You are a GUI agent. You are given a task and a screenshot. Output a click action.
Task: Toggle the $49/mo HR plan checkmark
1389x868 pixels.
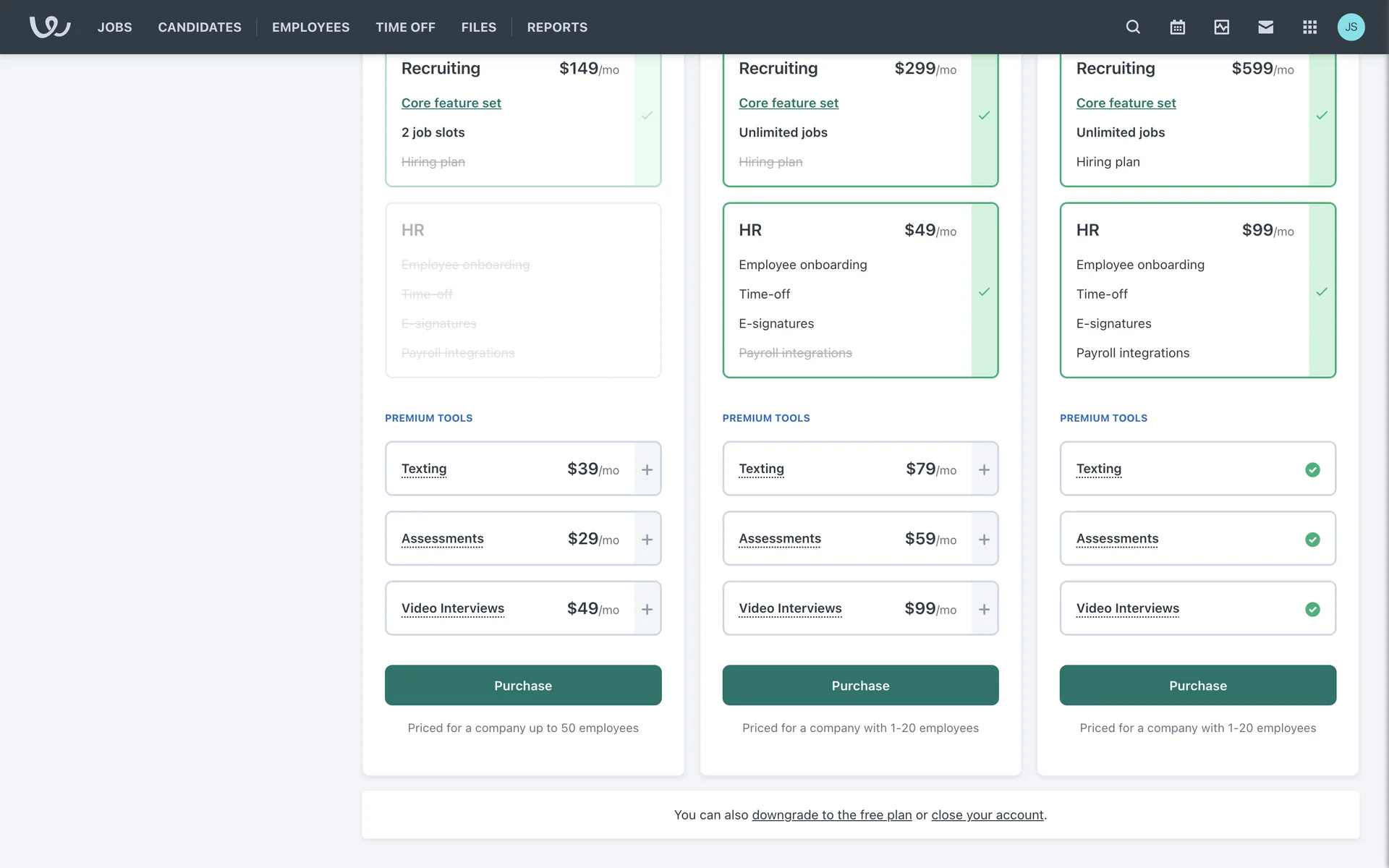coord(984,292)
